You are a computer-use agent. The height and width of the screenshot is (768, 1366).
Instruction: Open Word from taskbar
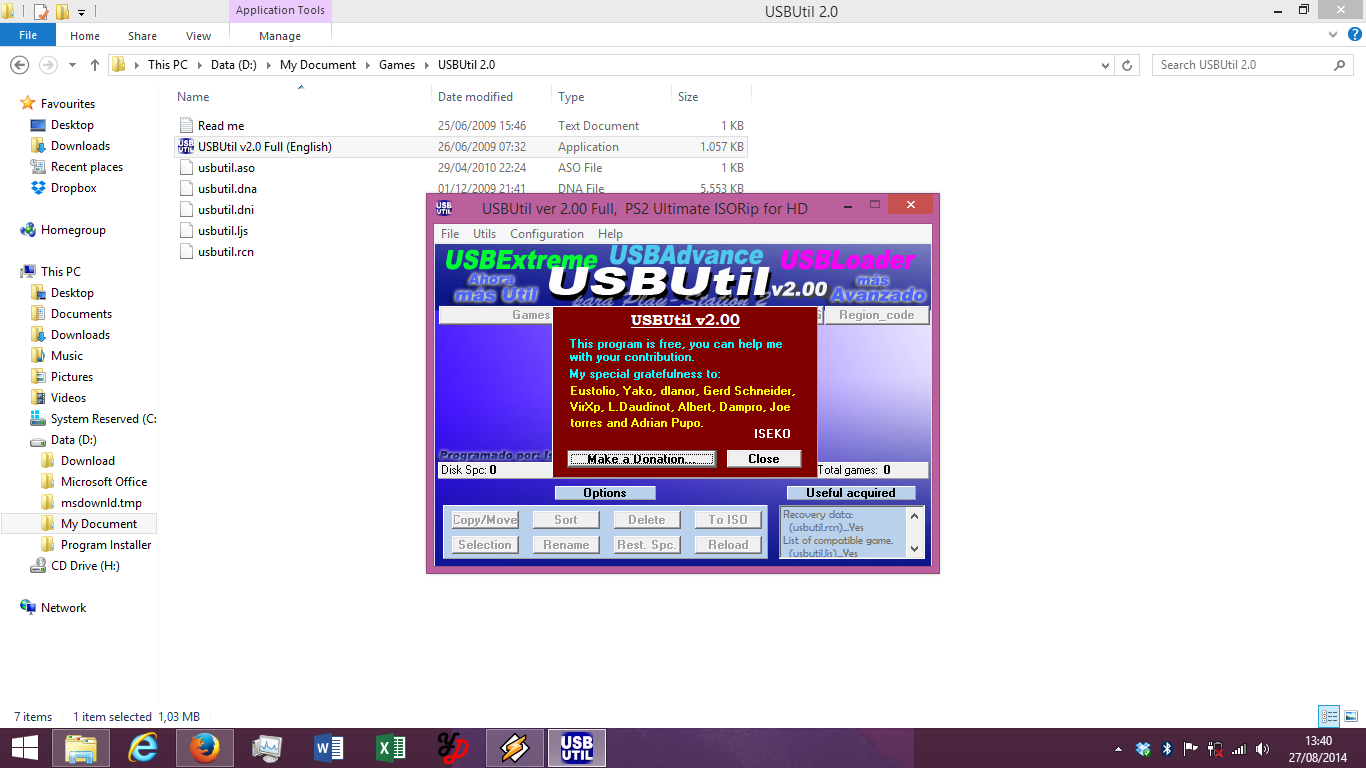point(329,748)
